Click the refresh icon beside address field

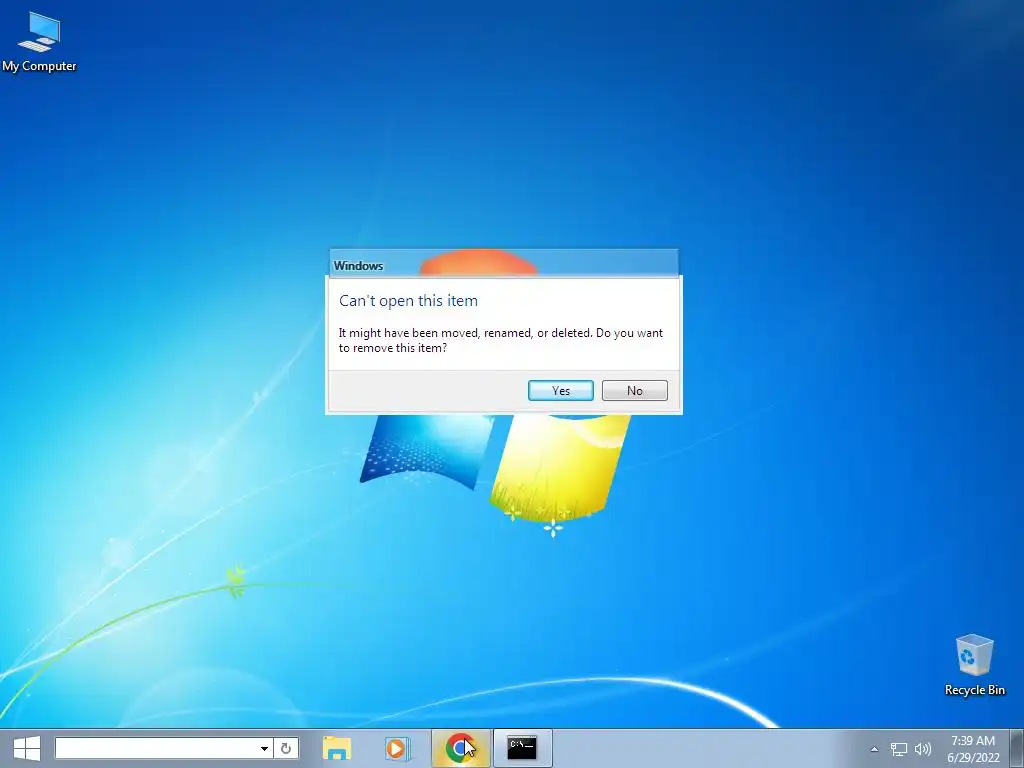(x=286, y=748)
